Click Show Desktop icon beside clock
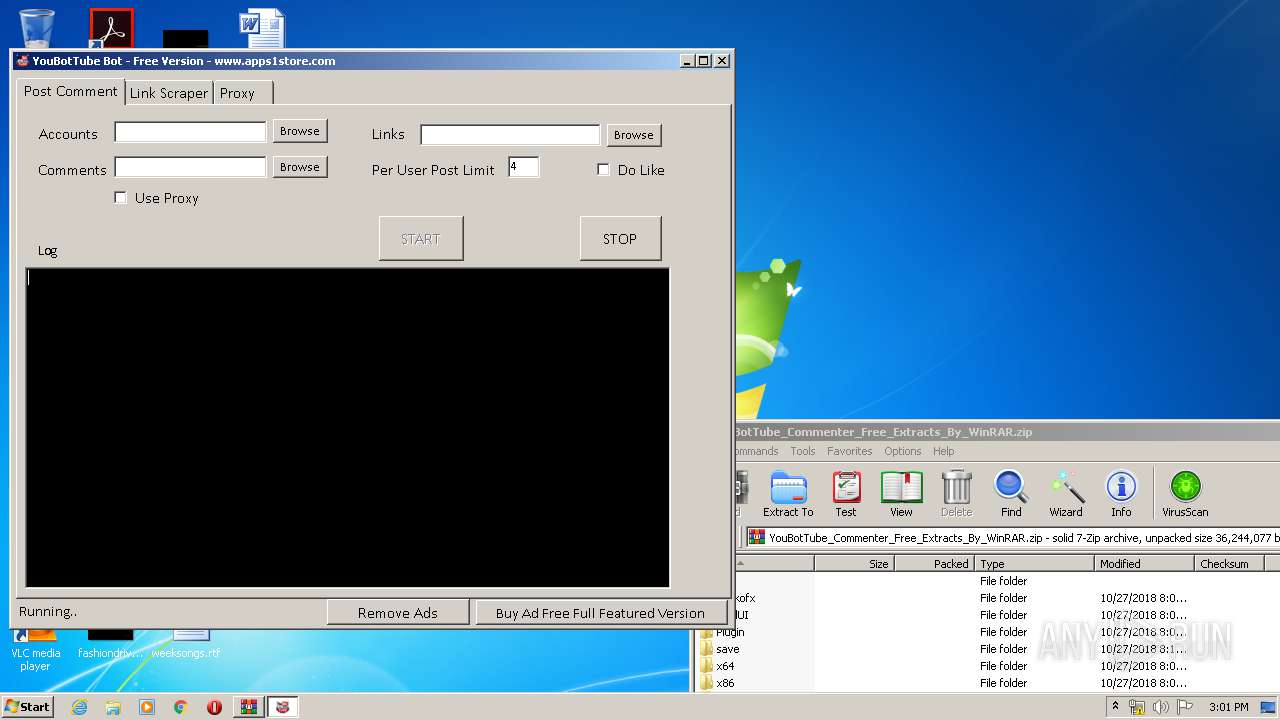Image resolution: width=1280 pixels, height=720 pixels. [1269, 707]
